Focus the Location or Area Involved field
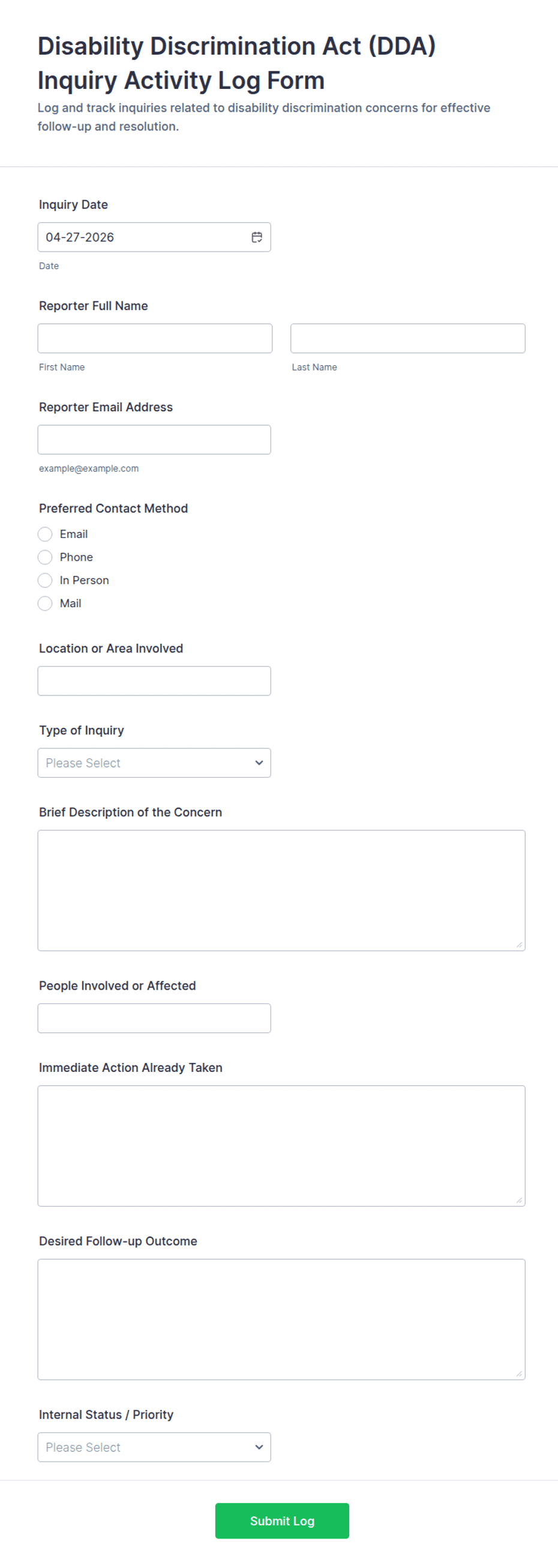 click(x=154, y=680)
